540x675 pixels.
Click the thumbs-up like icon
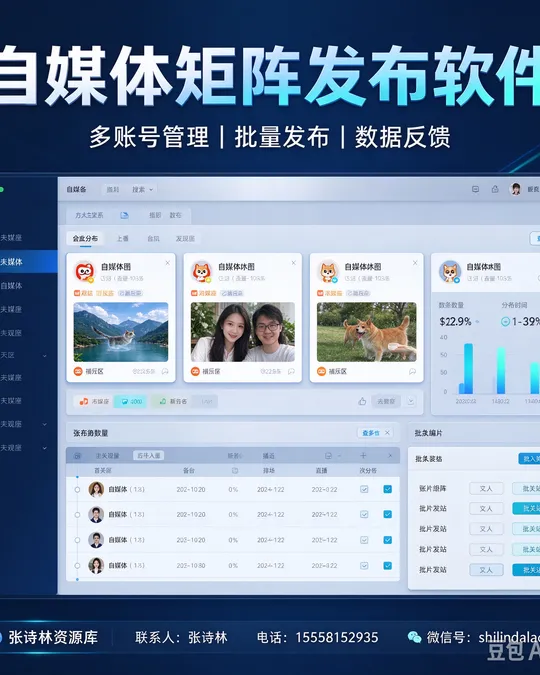tap(362, 401)
